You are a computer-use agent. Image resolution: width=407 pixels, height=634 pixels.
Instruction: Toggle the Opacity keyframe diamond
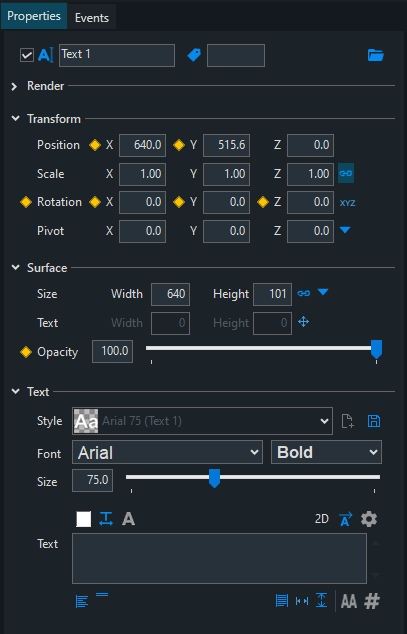click(26, 352)
